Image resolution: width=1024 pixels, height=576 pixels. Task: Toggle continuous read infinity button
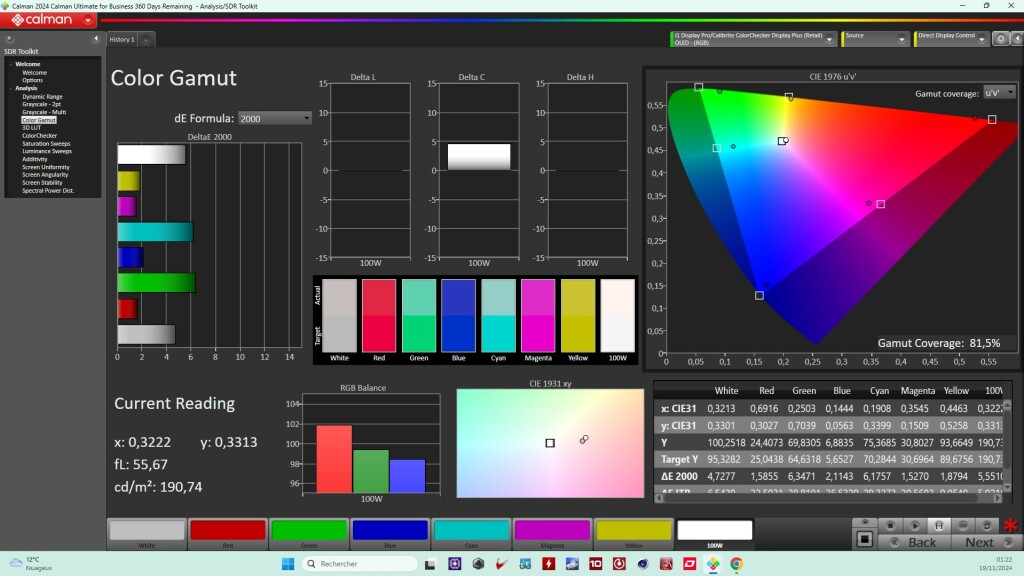(963, 525)
